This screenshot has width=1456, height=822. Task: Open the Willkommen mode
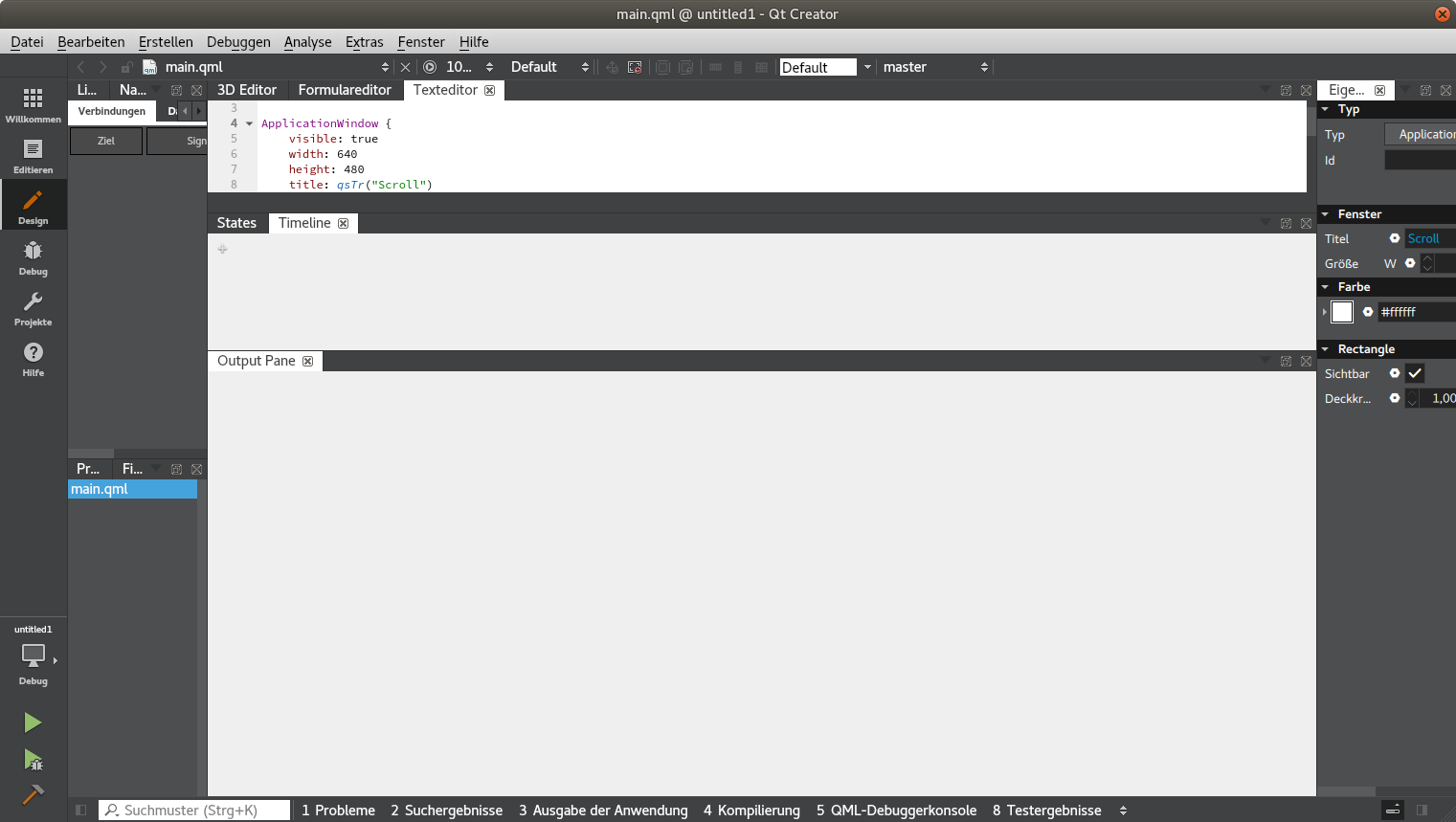(x=33, y=105)
